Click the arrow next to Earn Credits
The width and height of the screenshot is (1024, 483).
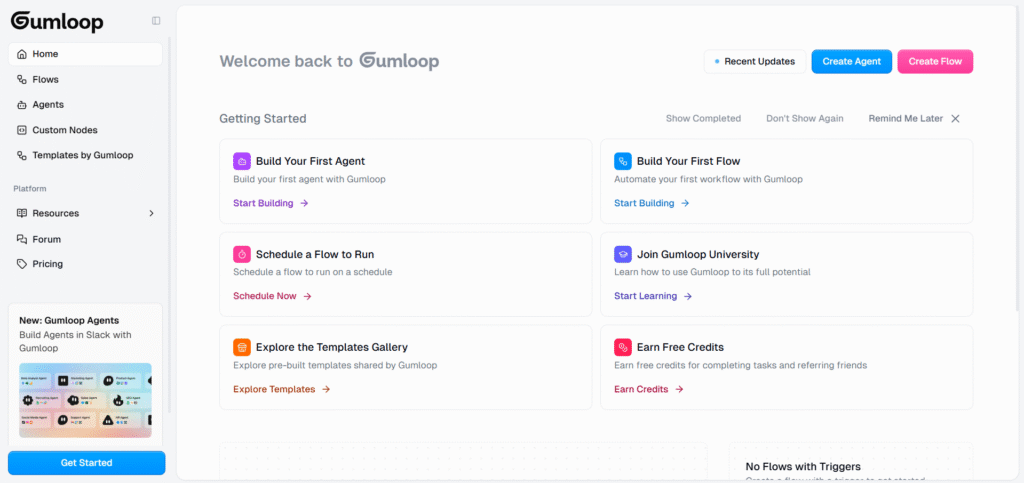coord(679,390)
